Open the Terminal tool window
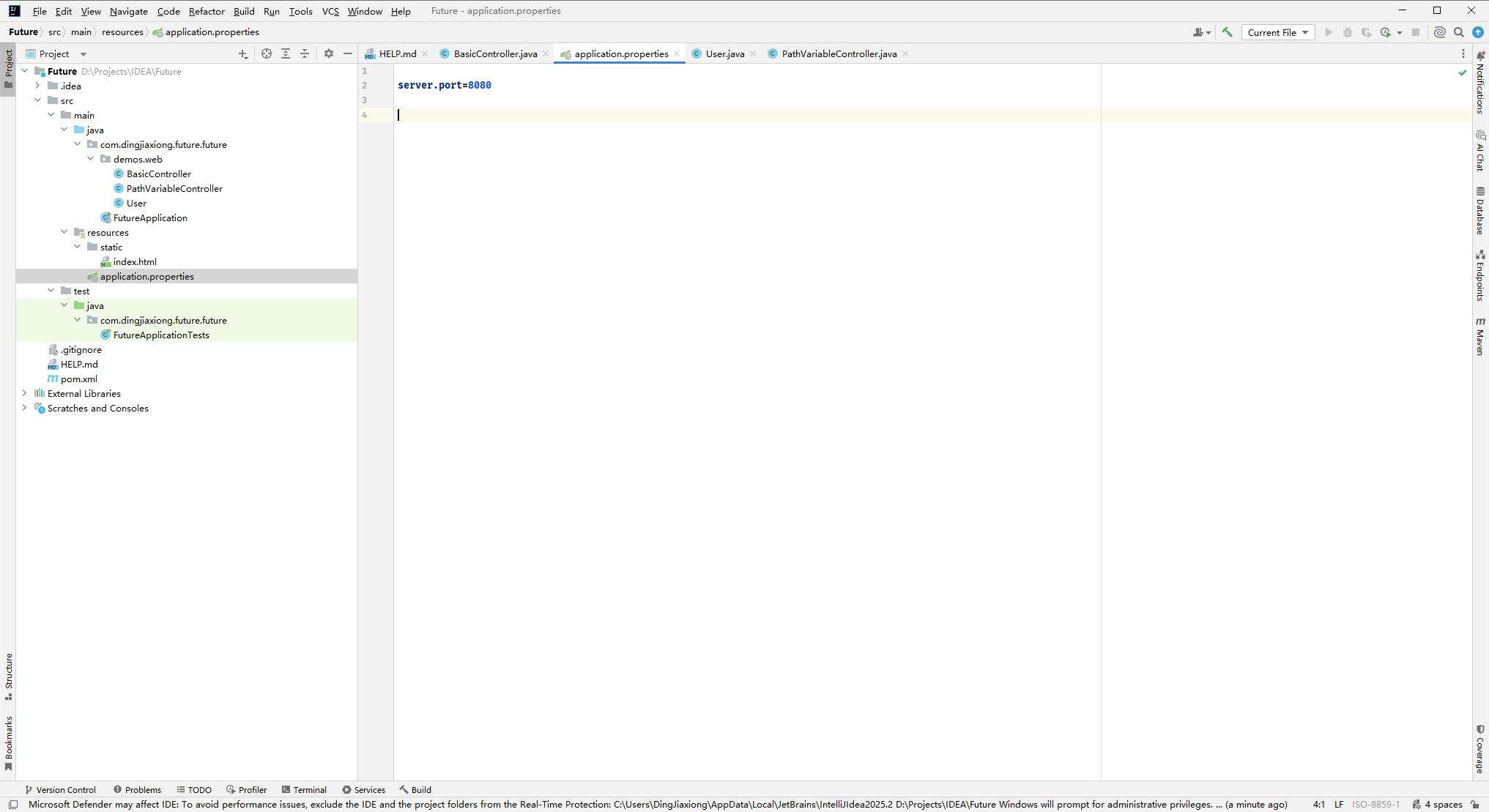 pyautogui.click(x=304, y=789)
